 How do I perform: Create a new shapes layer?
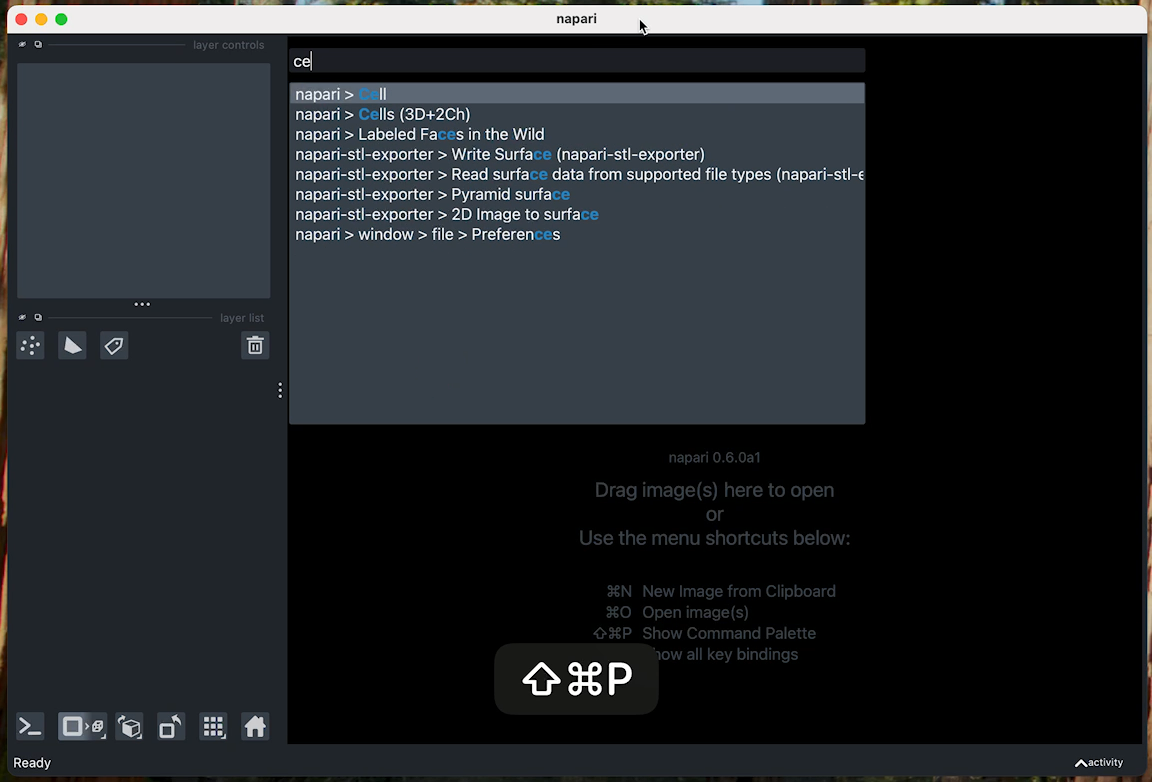[72, 346]
